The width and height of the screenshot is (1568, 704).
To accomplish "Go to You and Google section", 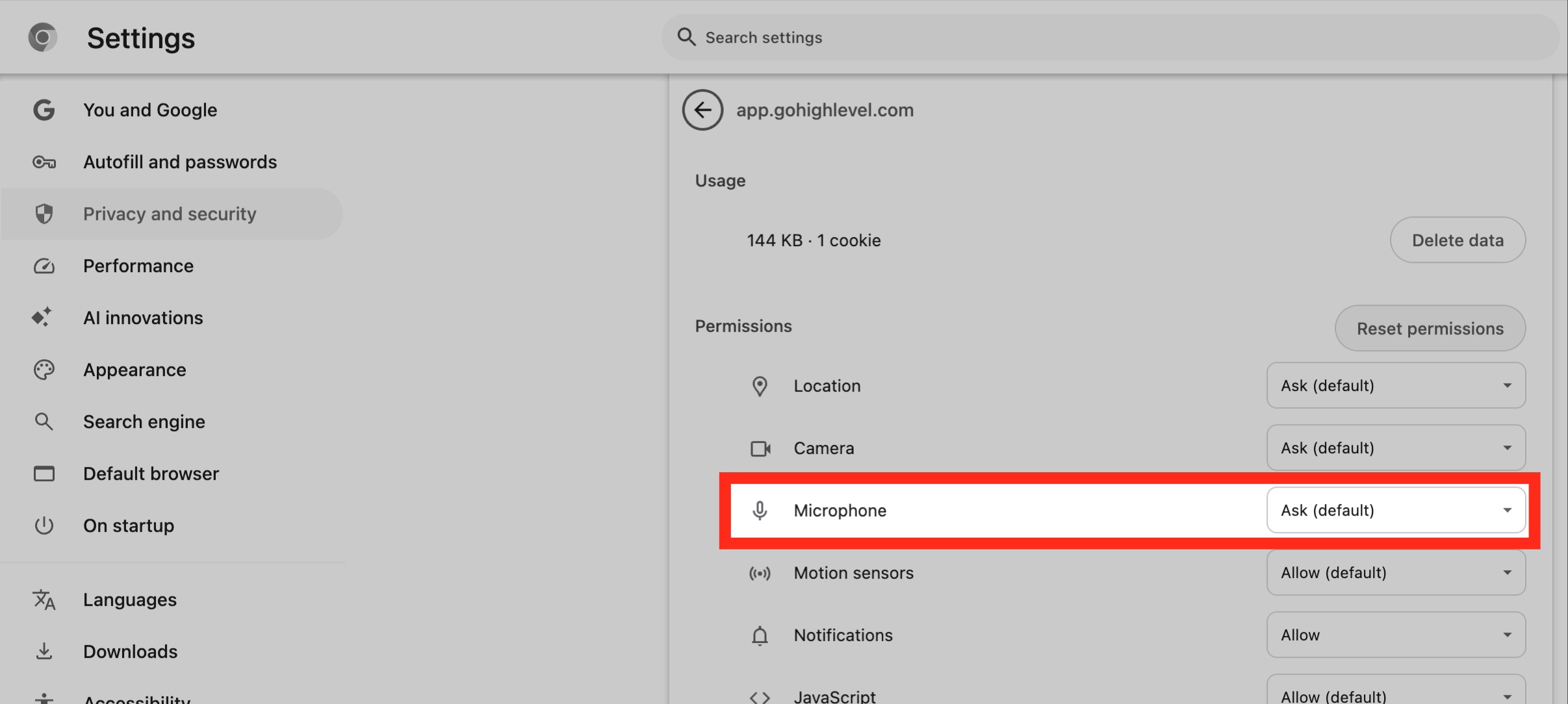I will point(150,109).
